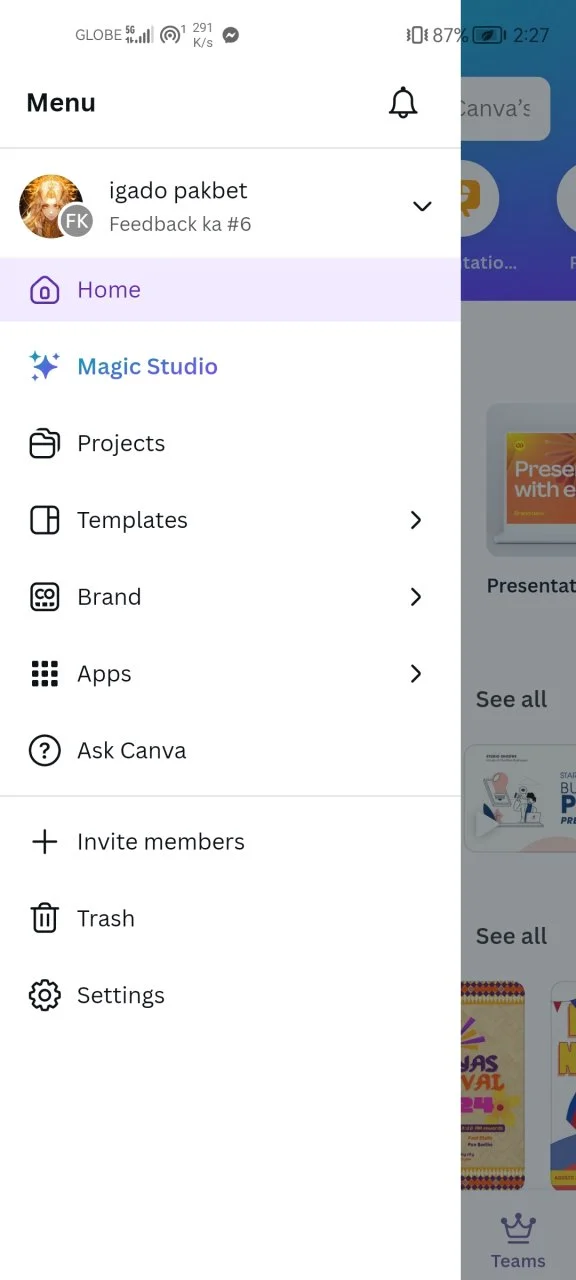
Task: Tap the Messenger icon in status bar
Action: tap(231, 35)
